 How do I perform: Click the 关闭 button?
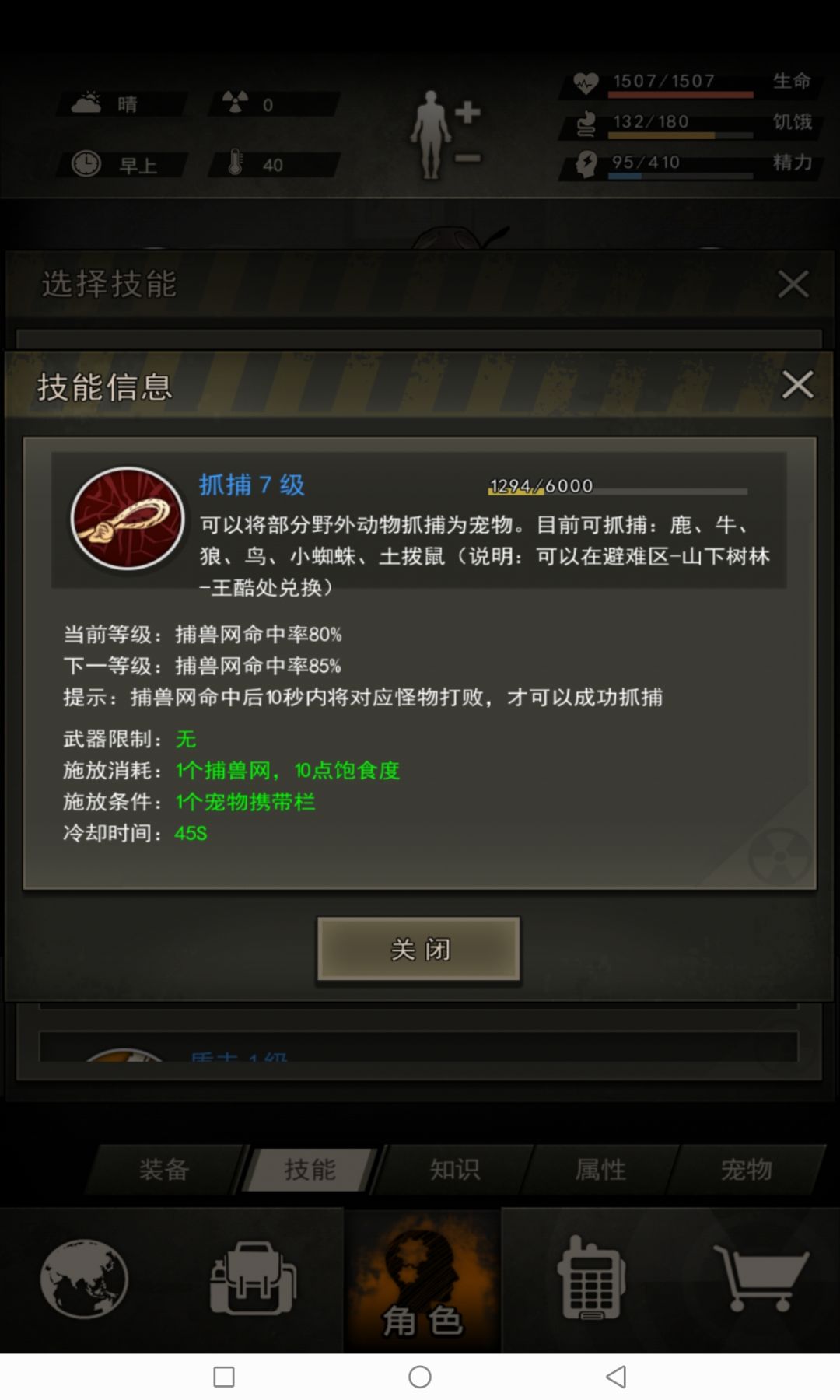point(418,949)
